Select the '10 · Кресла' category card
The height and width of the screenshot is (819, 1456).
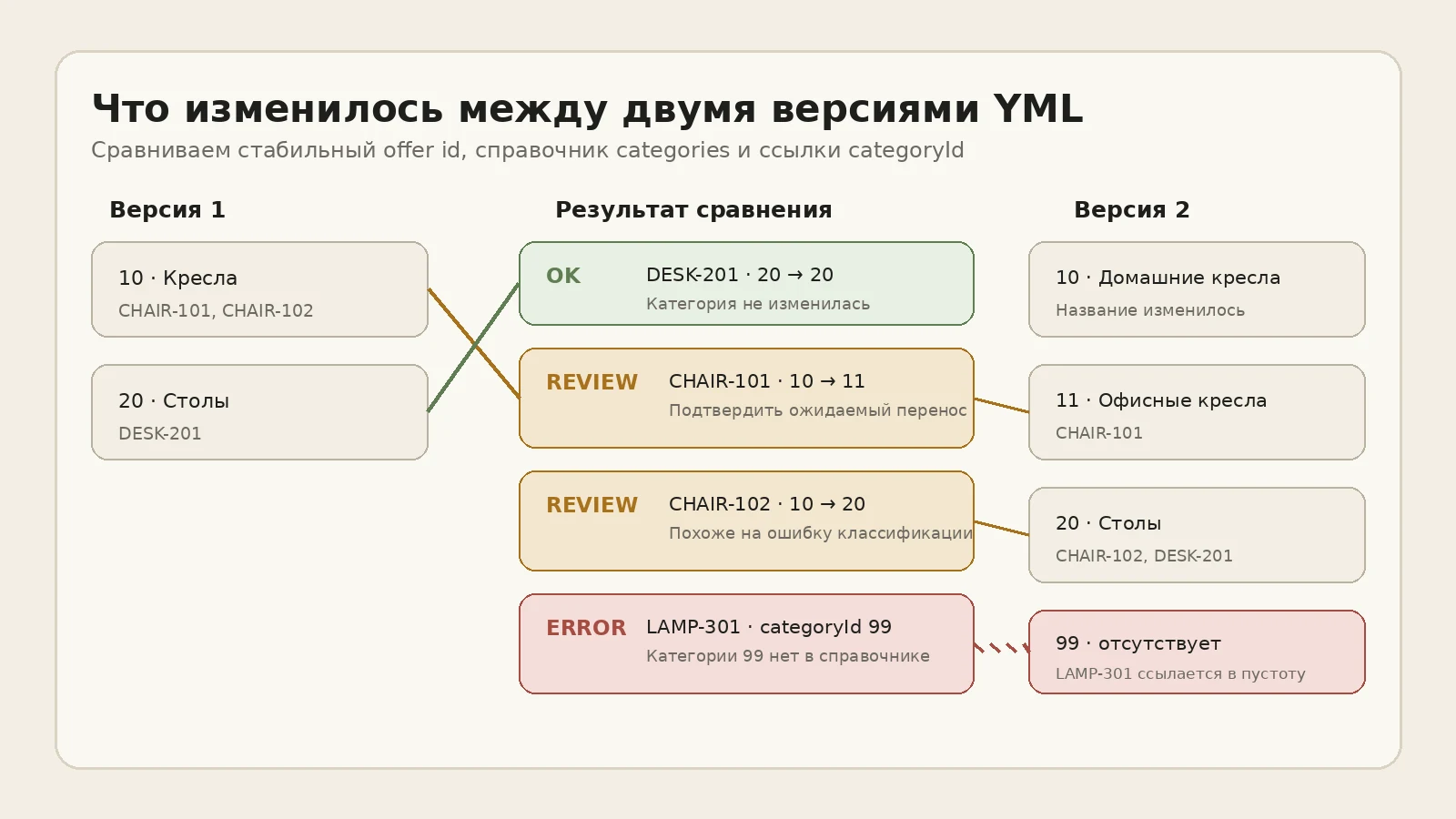[259, 289]
